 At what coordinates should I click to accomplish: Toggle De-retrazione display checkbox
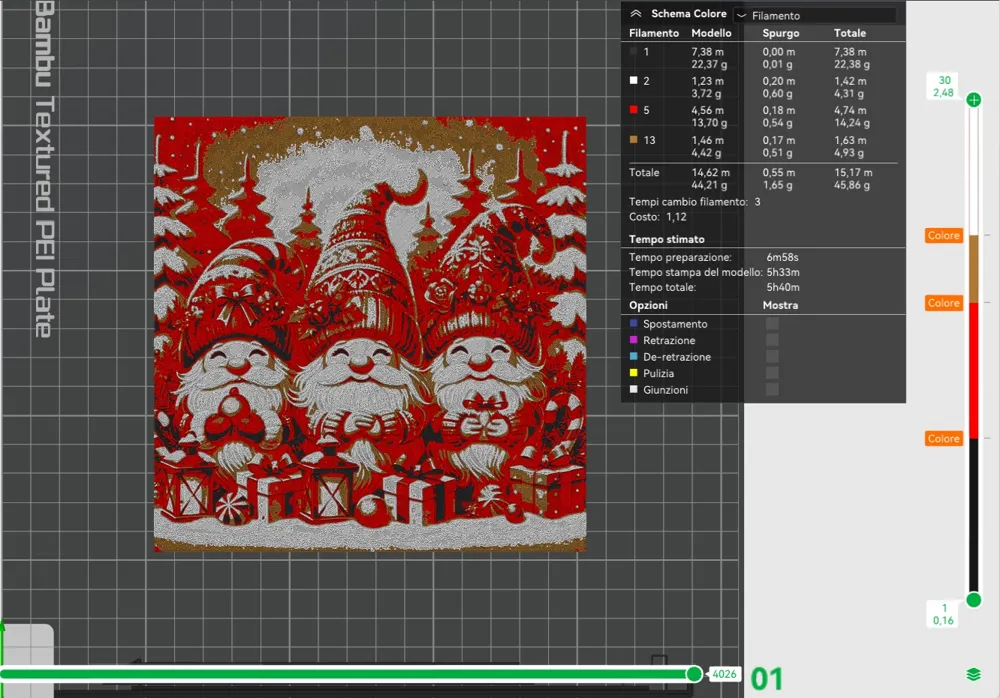[x=772, y=357]
